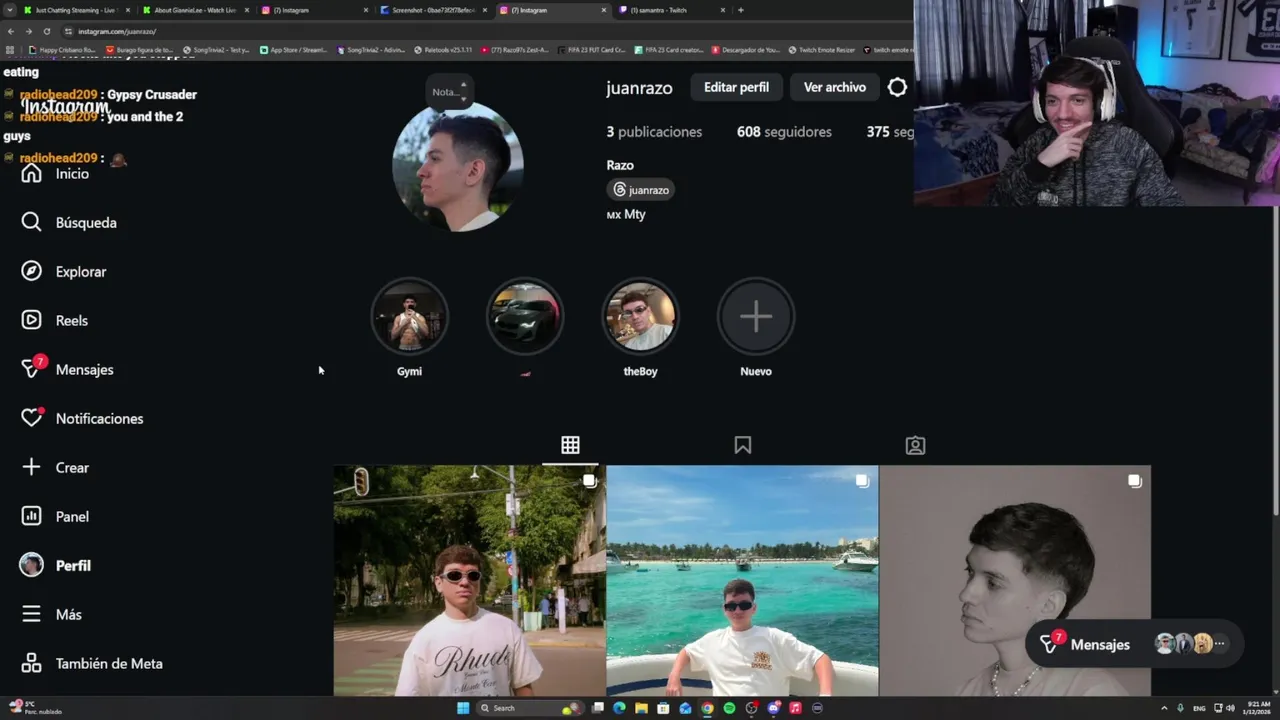This screenshot has height=720, width=1280.
Task: Open Descargador de You... bookmark
Action: 747,49
